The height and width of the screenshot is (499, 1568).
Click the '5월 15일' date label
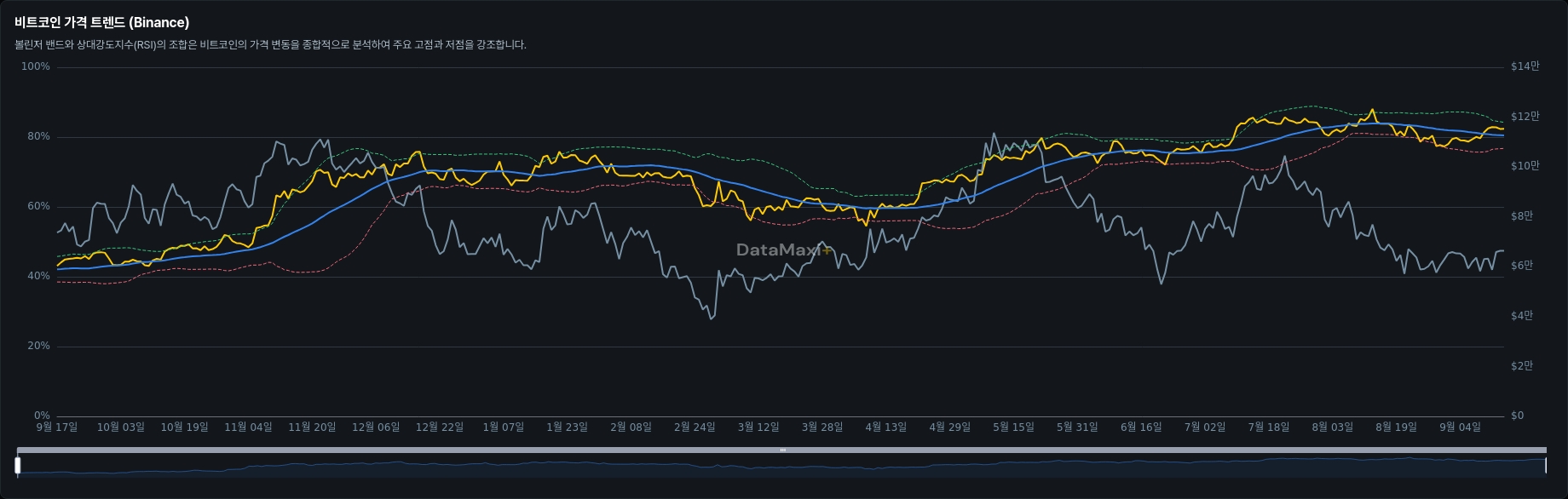pos(1013,427)
